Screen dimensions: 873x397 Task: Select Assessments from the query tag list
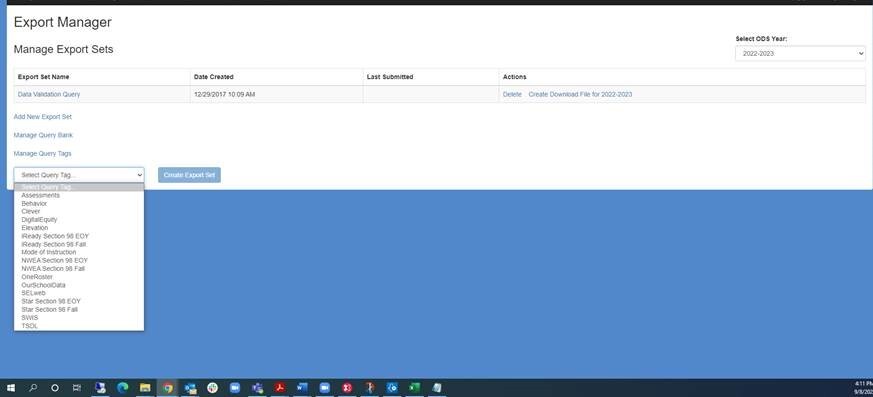(x=79, y=195)
